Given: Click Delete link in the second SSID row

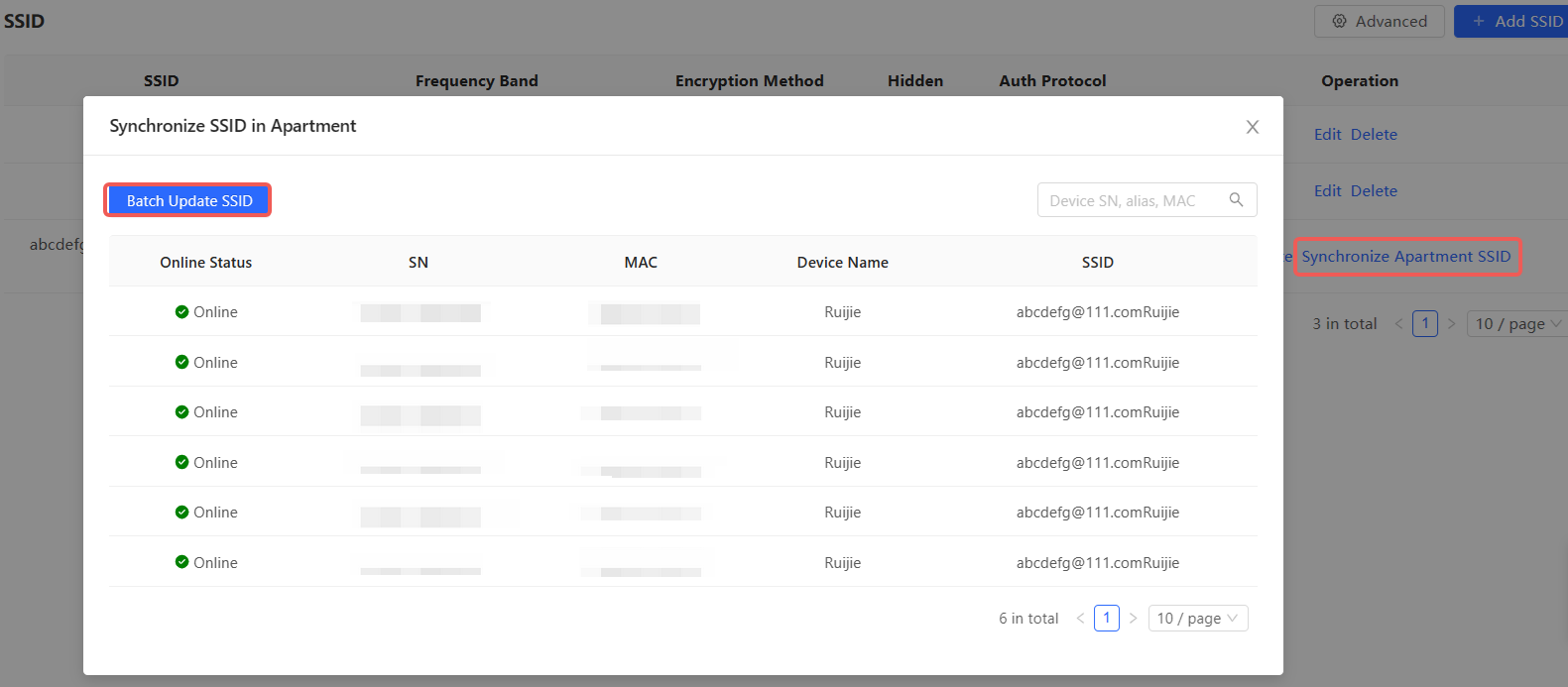Looking at the screenshot, I should [x=1374, y=191].
